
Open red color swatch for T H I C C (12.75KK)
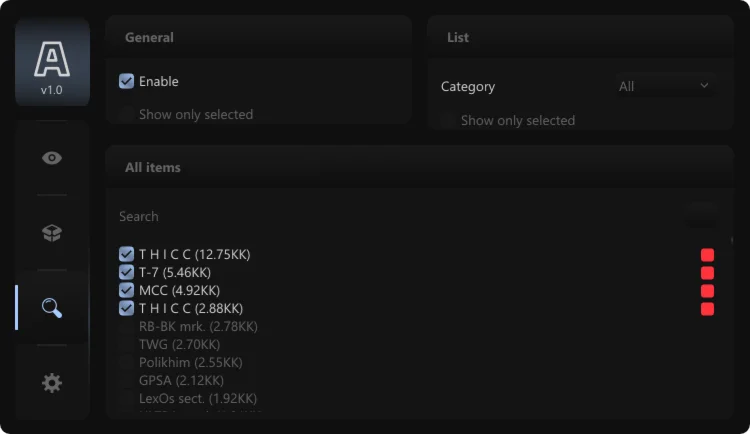tap(707, 255)
